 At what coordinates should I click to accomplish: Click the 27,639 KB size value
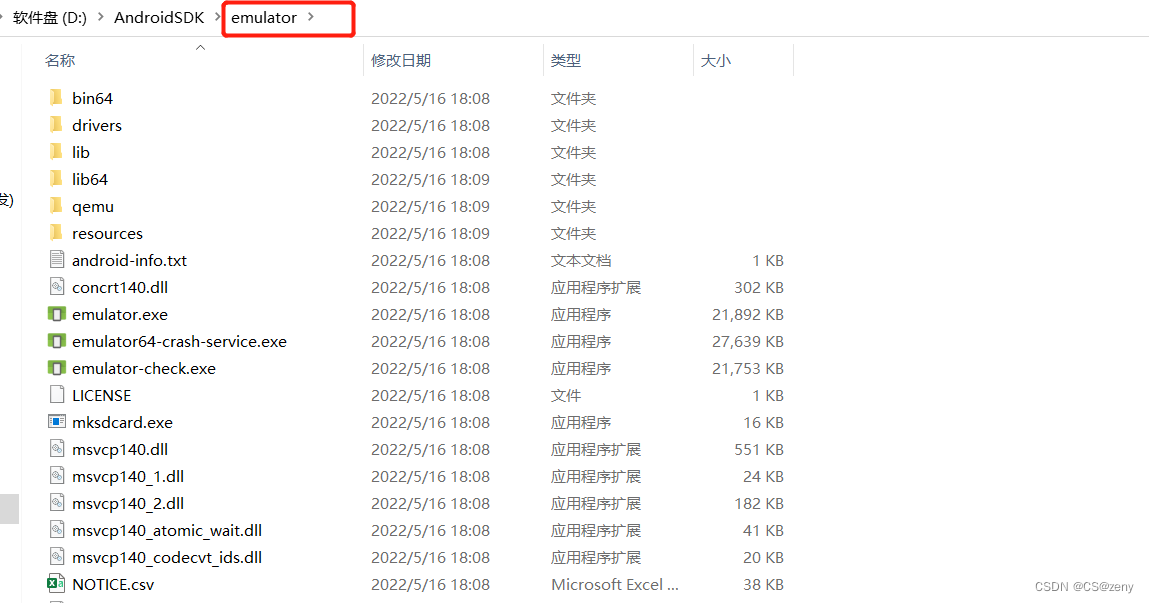pyautogui.click(x=747, y=341)
